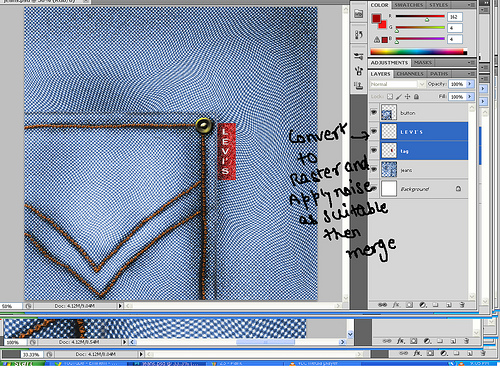Viewport: 500px width, 375px height.
Task: Open the Layers panel options menu
Action: tap(471, 73)
